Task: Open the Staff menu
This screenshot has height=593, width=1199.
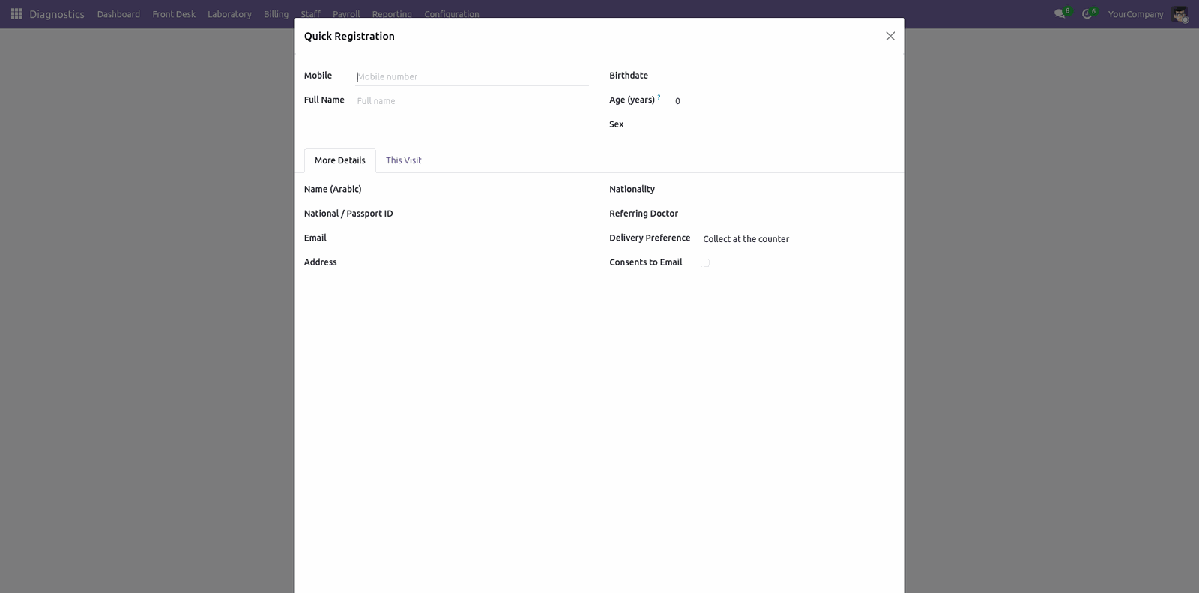Action: [x=310, y=14]
